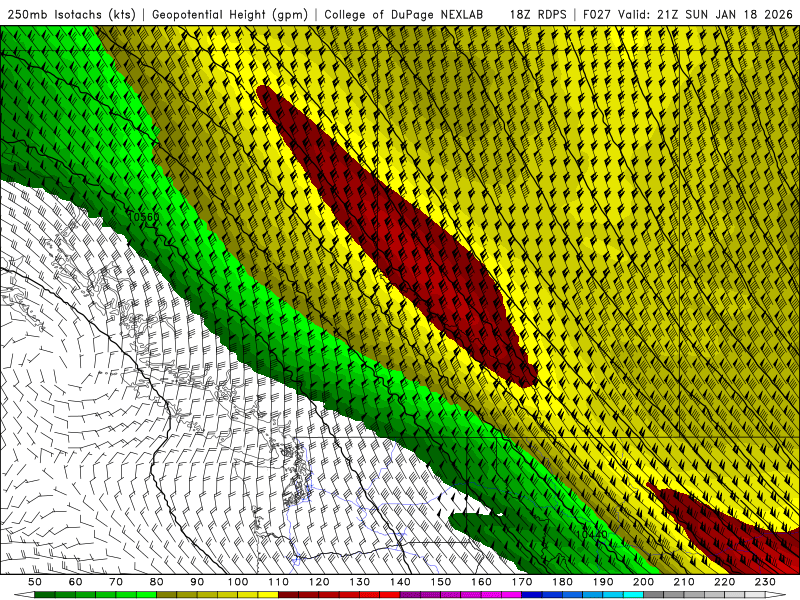800x600 pixels.
Task: Click the right arrow end of the color bar
Action: point(776,595)
